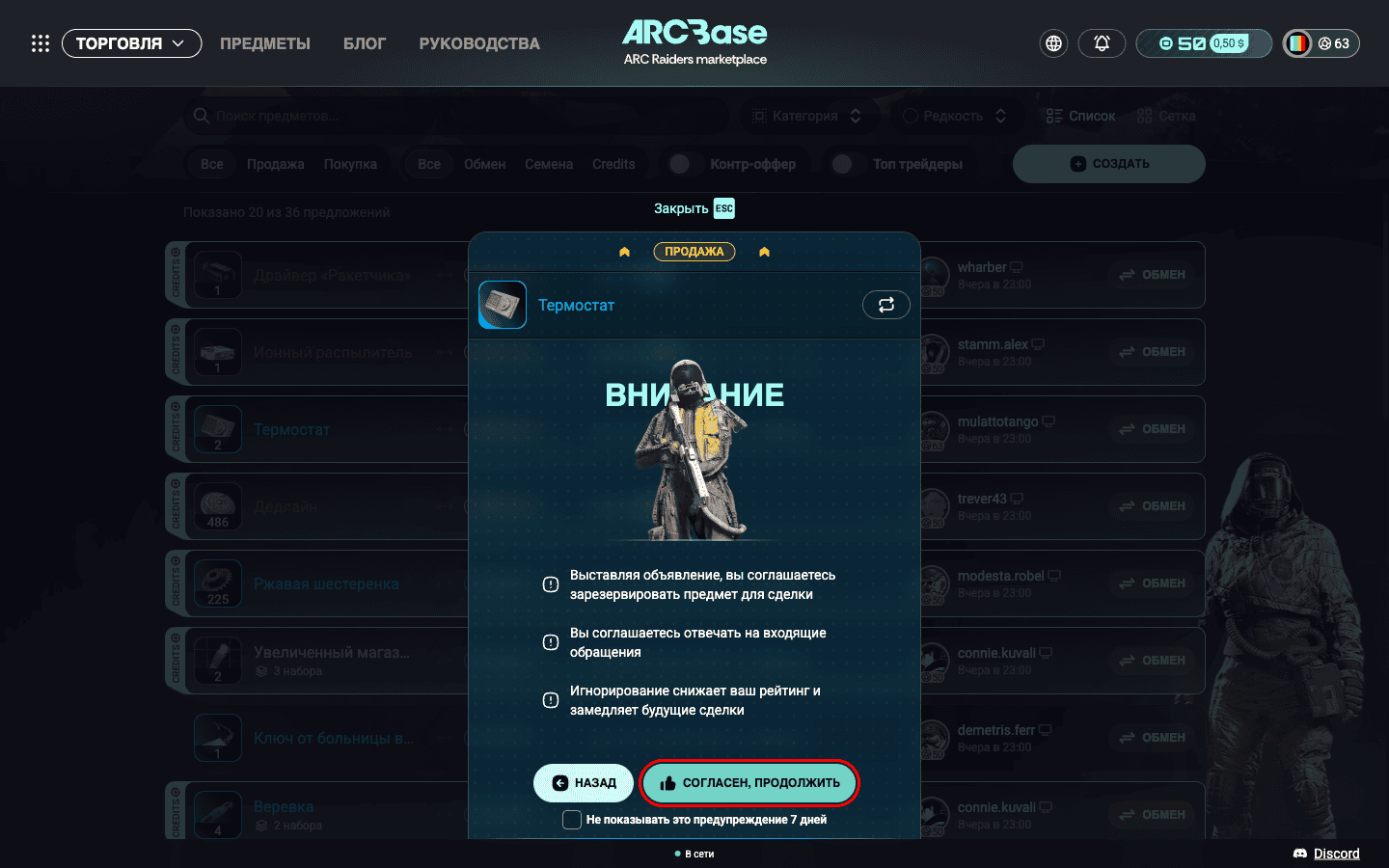The height and width of the screenshot is (868, 1389).
Task: Click ОБМЕН for wharber's listing
Action: [x=1153, y=275]
